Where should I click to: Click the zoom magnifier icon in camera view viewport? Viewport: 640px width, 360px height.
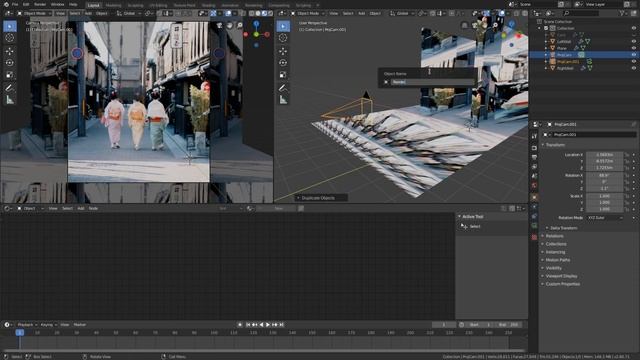240,25
